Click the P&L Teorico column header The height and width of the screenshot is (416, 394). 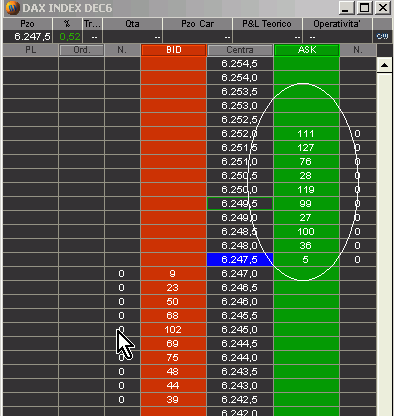267,24
